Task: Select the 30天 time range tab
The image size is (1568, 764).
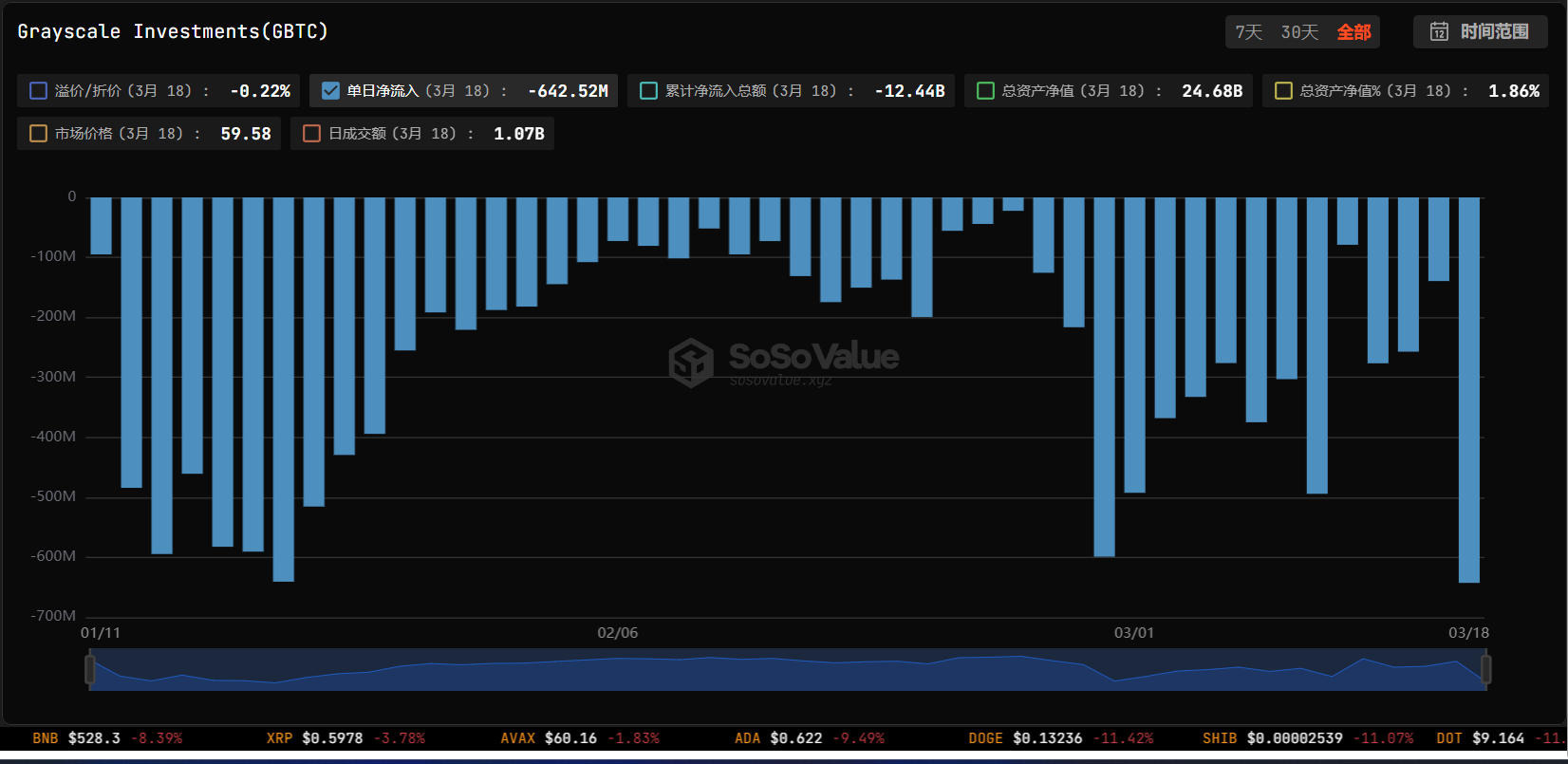Action: (x=1299, y=32)
